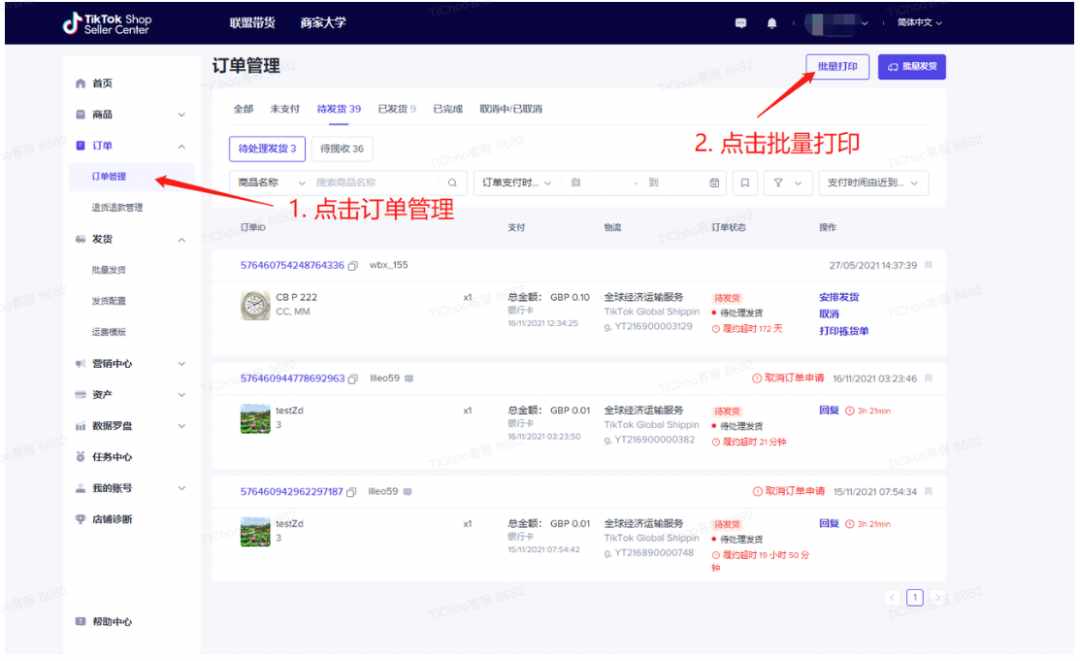
Task: Switch to the 全部 orders tab
Action: click(x=243, y=109)
